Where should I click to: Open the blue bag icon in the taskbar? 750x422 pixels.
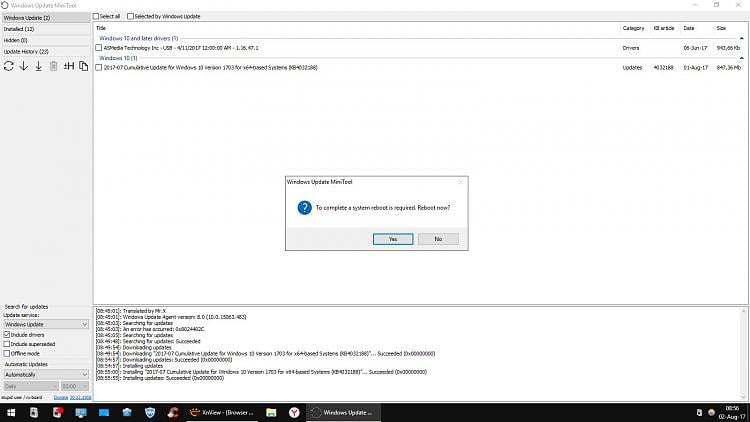pyautogui.click(x=127, y=412)
